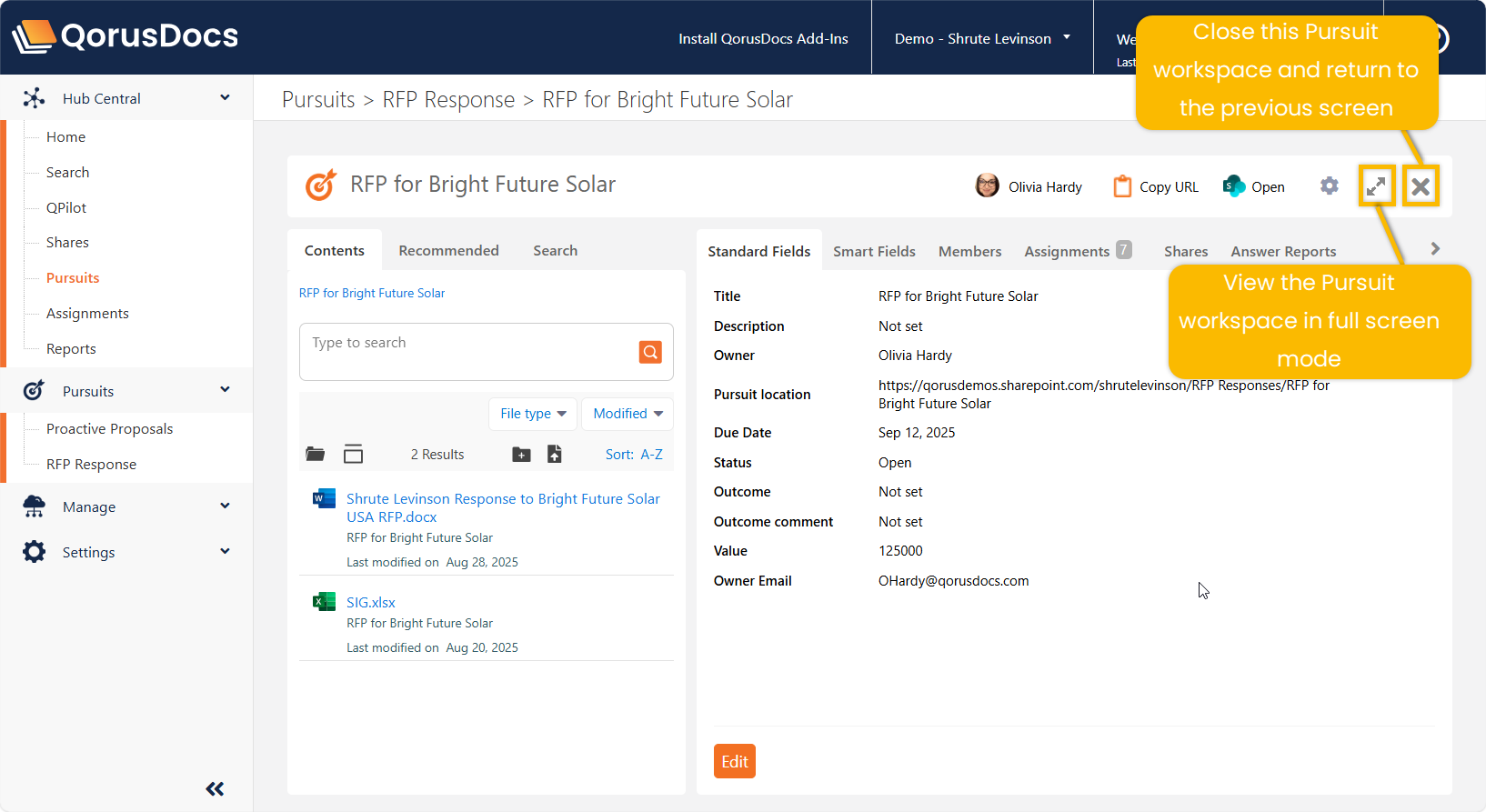
Task: Click the new folder icon
Action: 521,455
